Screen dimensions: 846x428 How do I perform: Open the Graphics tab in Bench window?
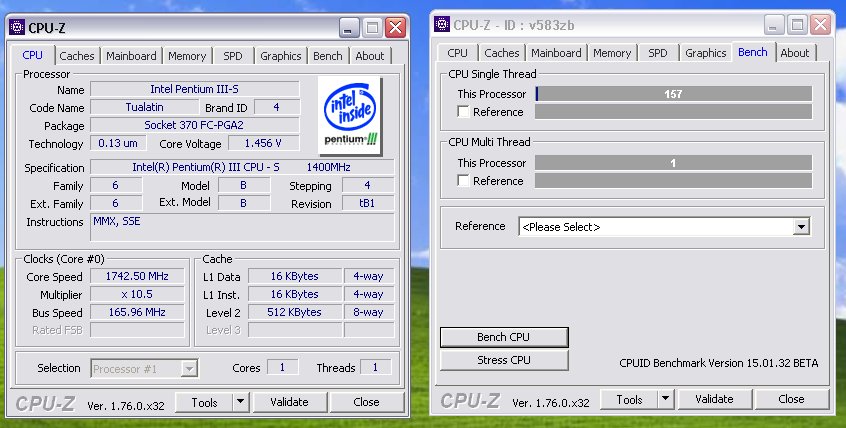[706, 53]
